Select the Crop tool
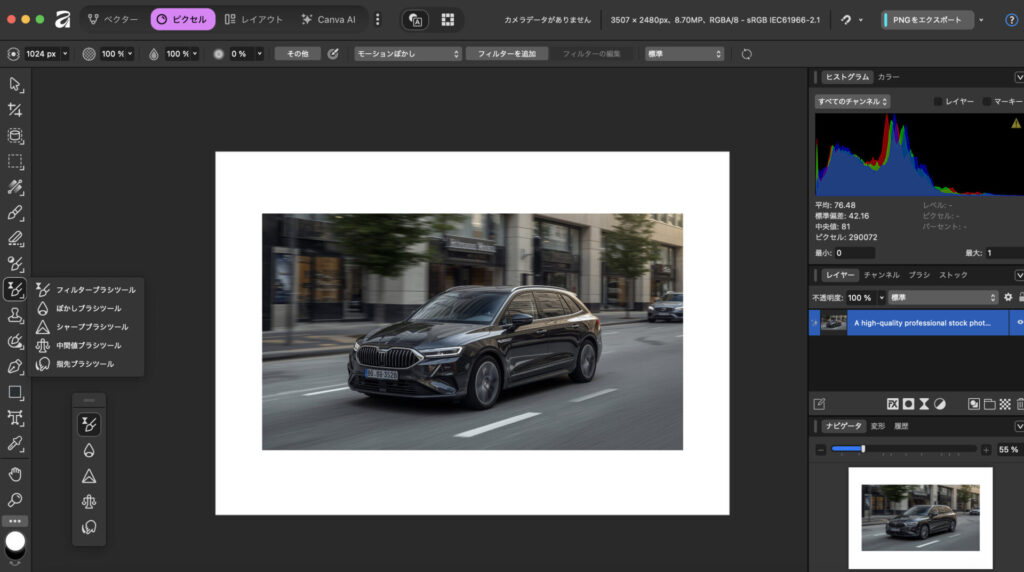Image resolution: width=1024 pixels, height=572 pixels. [15, 110]
